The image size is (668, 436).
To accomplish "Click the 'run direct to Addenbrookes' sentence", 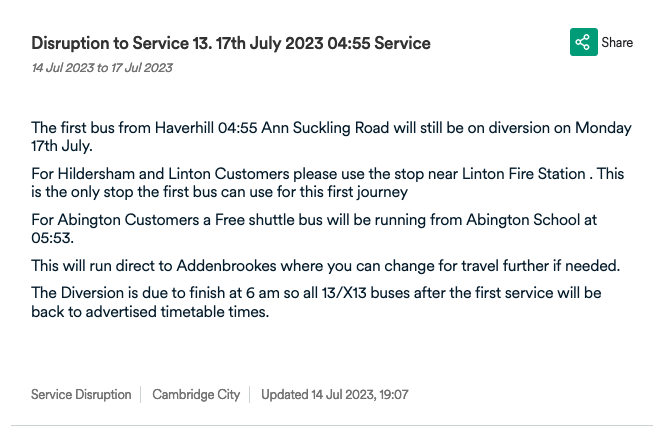I will 325,266.
